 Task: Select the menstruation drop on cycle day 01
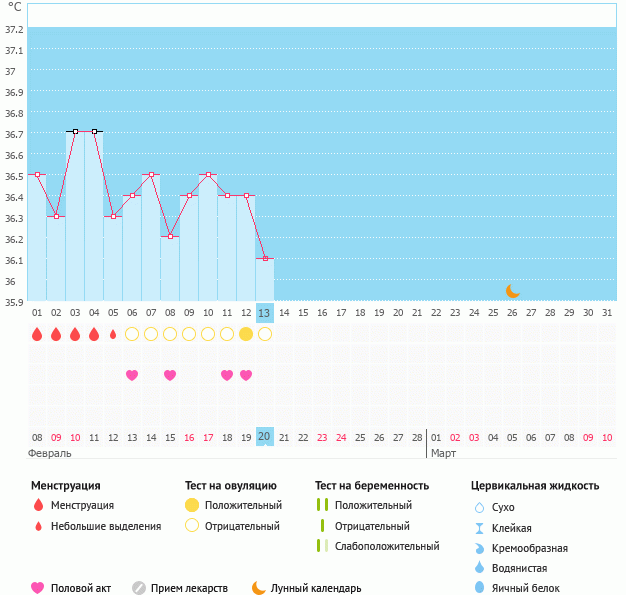tap(37, 334)
